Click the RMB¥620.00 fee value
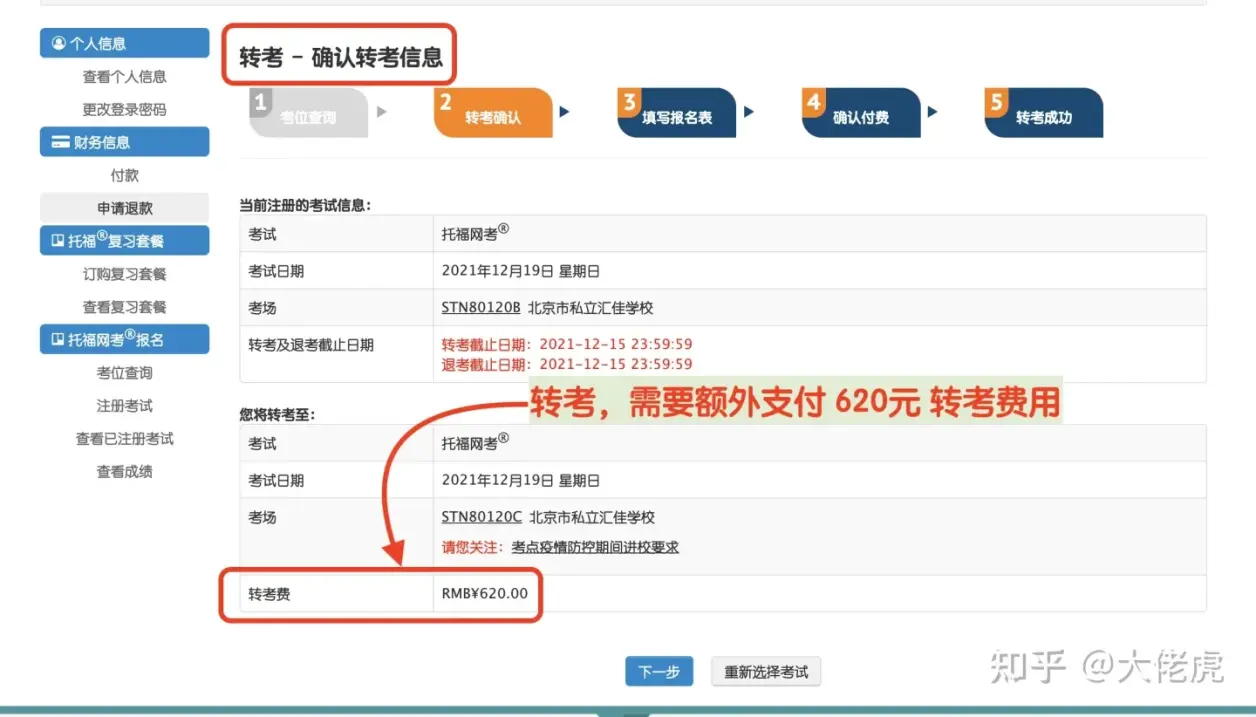The width and height of the screenshot is (1256, 717). pos(485,594)
